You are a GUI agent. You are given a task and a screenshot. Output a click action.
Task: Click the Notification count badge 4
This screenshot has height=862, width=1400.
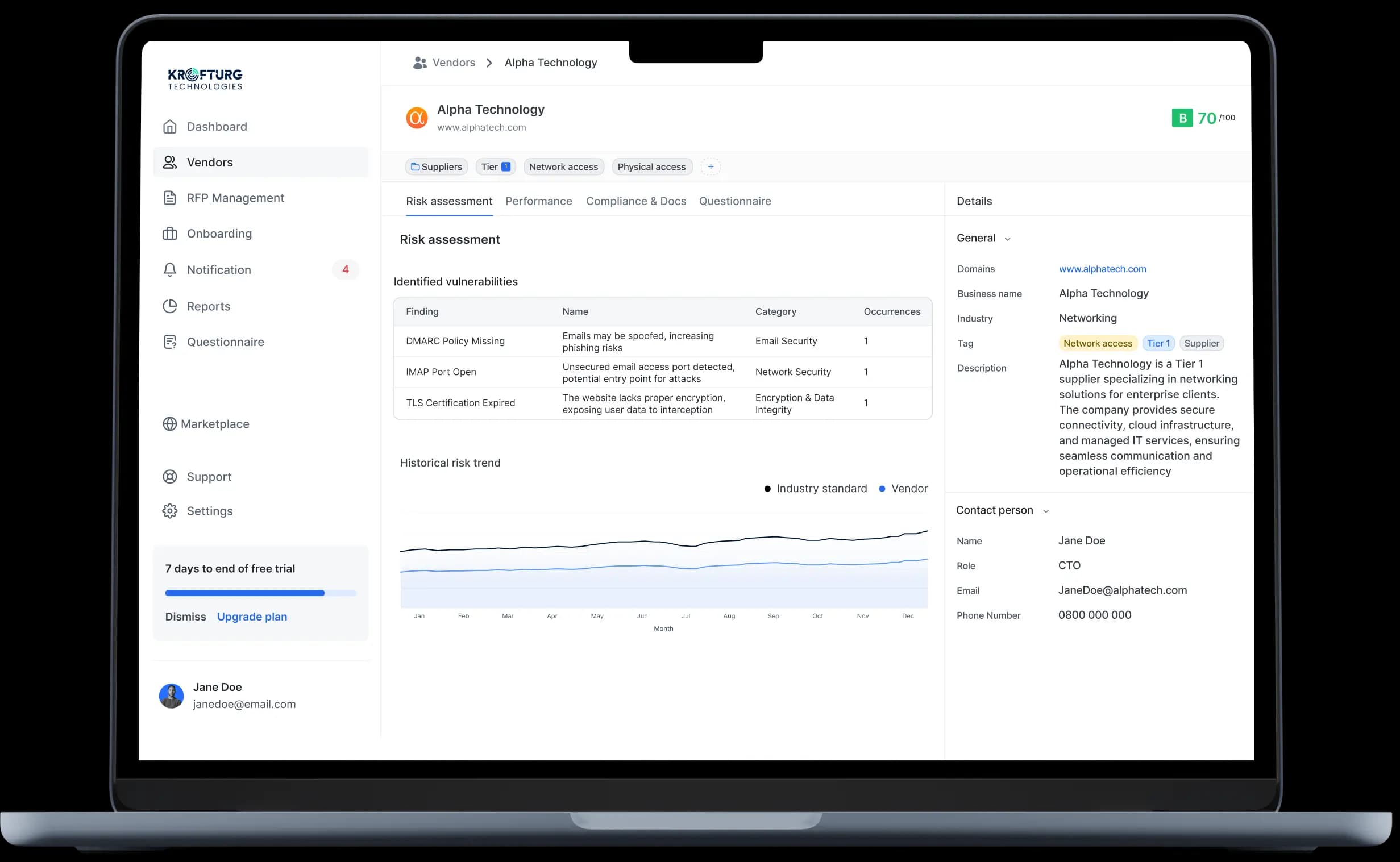(x=346, y=270)
